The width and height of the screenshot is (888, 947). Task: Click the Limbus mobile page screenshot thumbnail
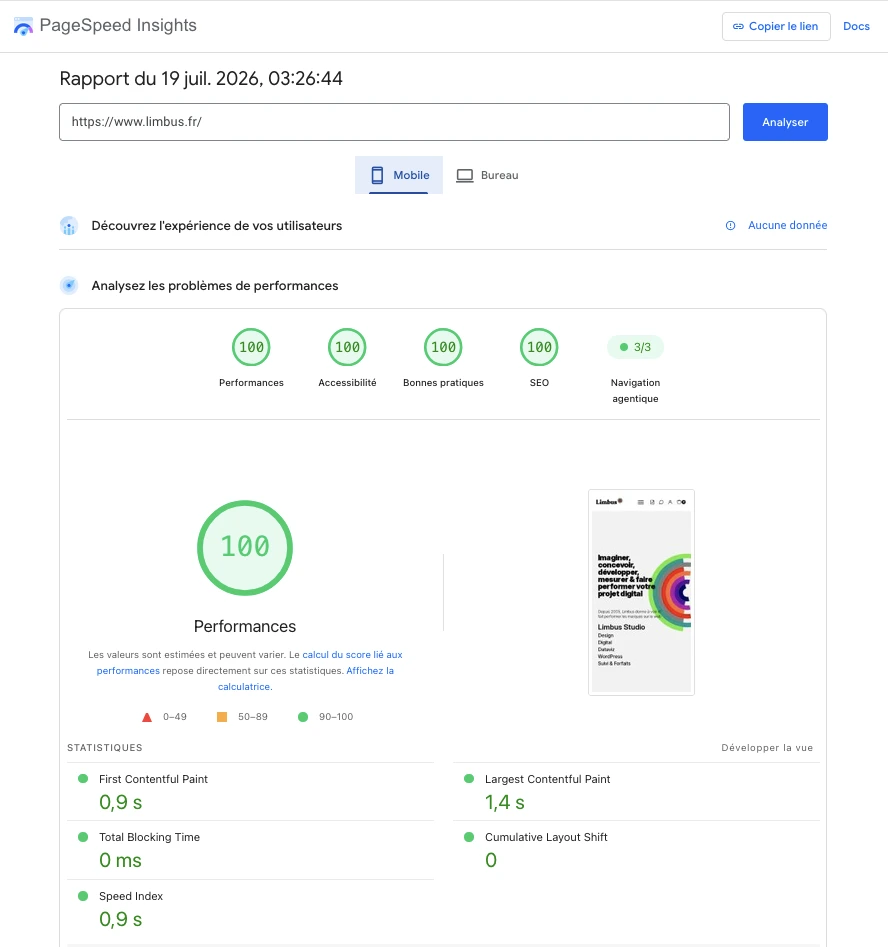pyautogui.click(x=641, y=592)
